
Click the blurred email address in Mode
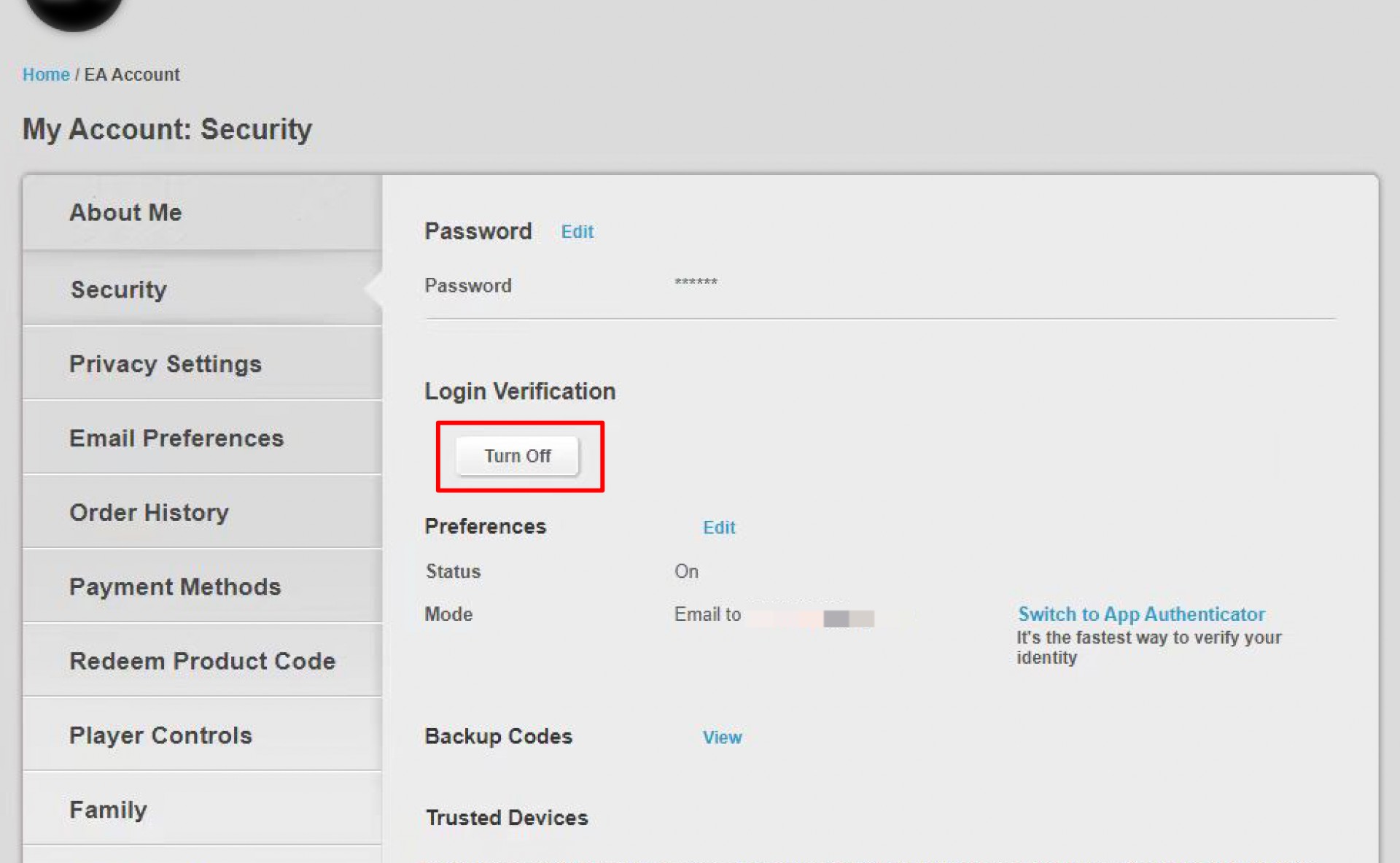[812, 618]
